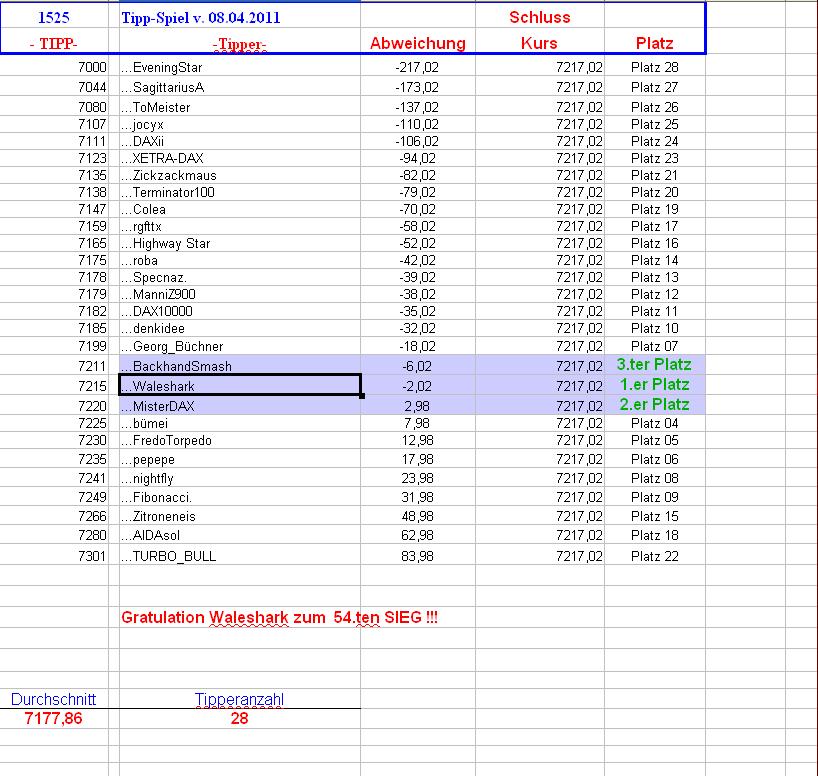Select the jocyx tipper cell
This screenshot has height=776, width=818.
coord(239,124)
